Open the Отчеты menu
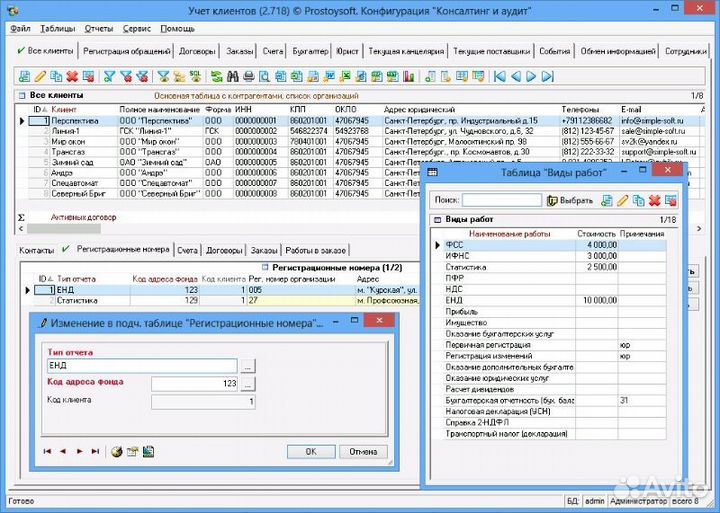Image resolution: width=720 pixels, height=513 pixels. [99, 29]
